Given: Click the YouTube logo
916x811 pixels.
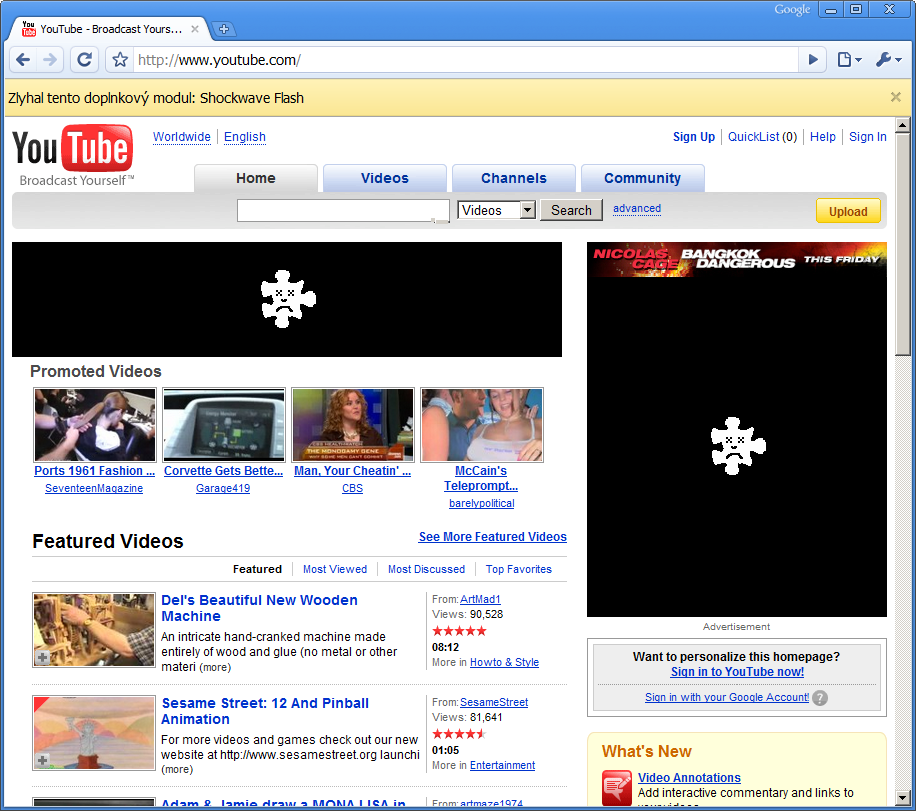Looking at the screenshot, I should (73, 155).
